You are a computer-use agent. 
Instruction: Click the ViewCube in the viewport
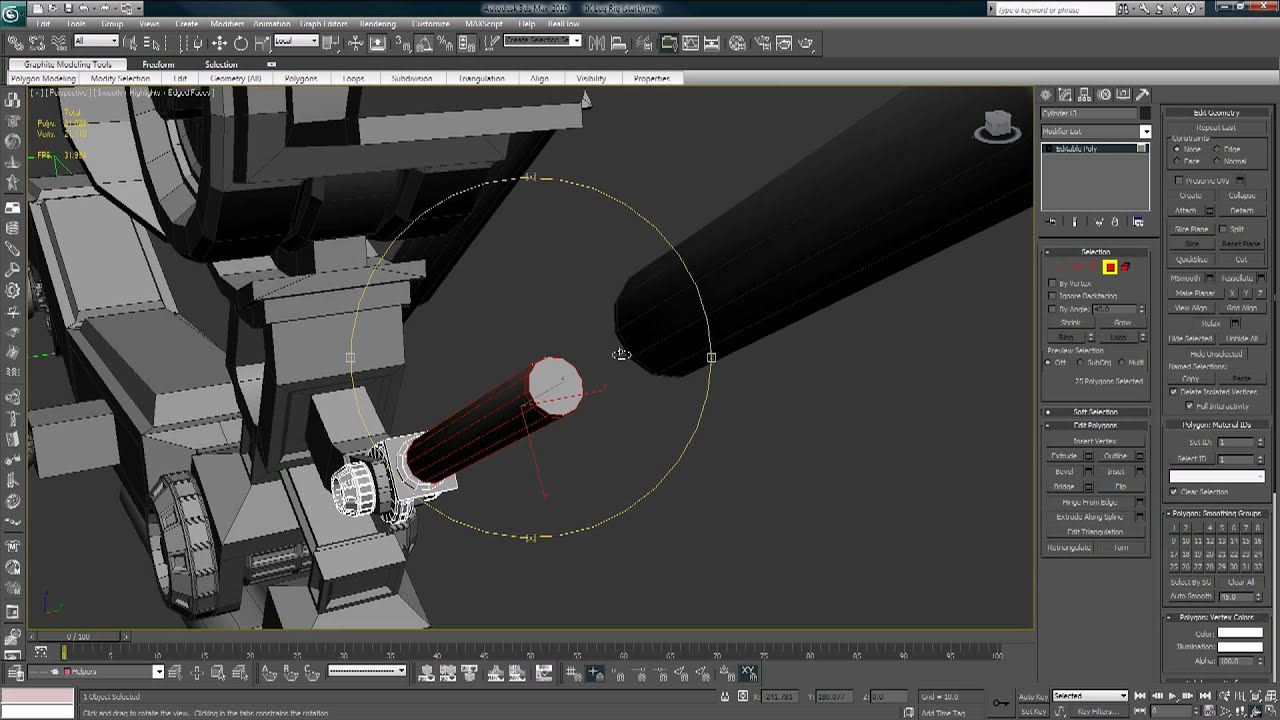[997, 126]
